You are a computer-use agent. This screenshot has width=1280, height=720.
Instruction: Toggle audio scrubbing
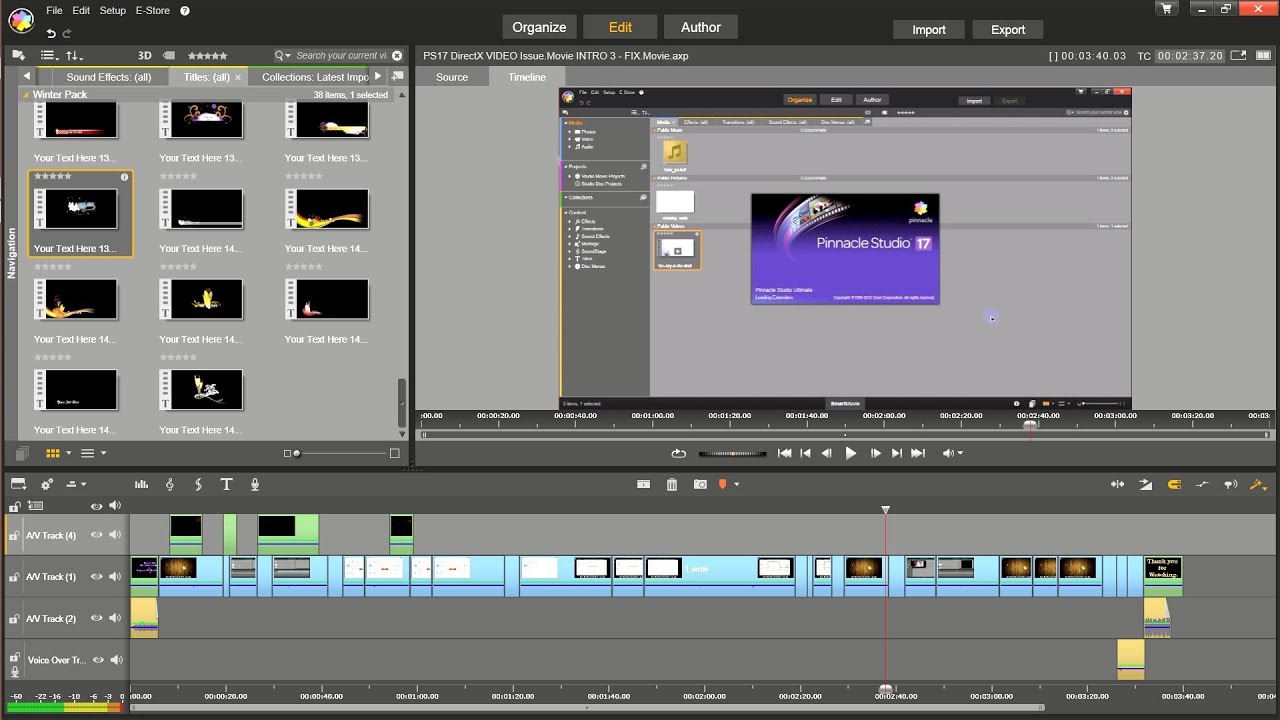(1230, 484)
